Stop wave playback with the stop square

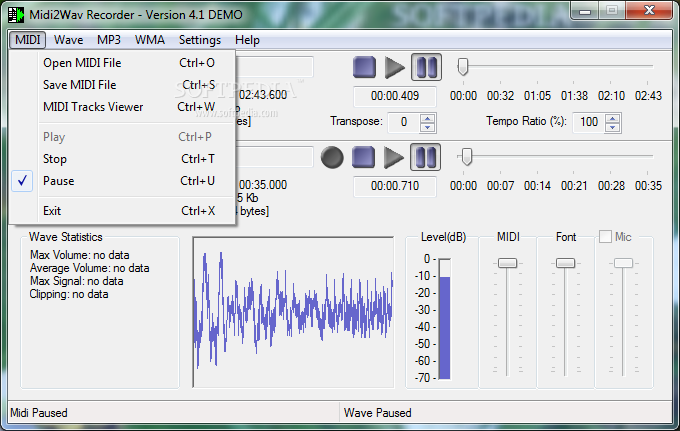(363, 157)
